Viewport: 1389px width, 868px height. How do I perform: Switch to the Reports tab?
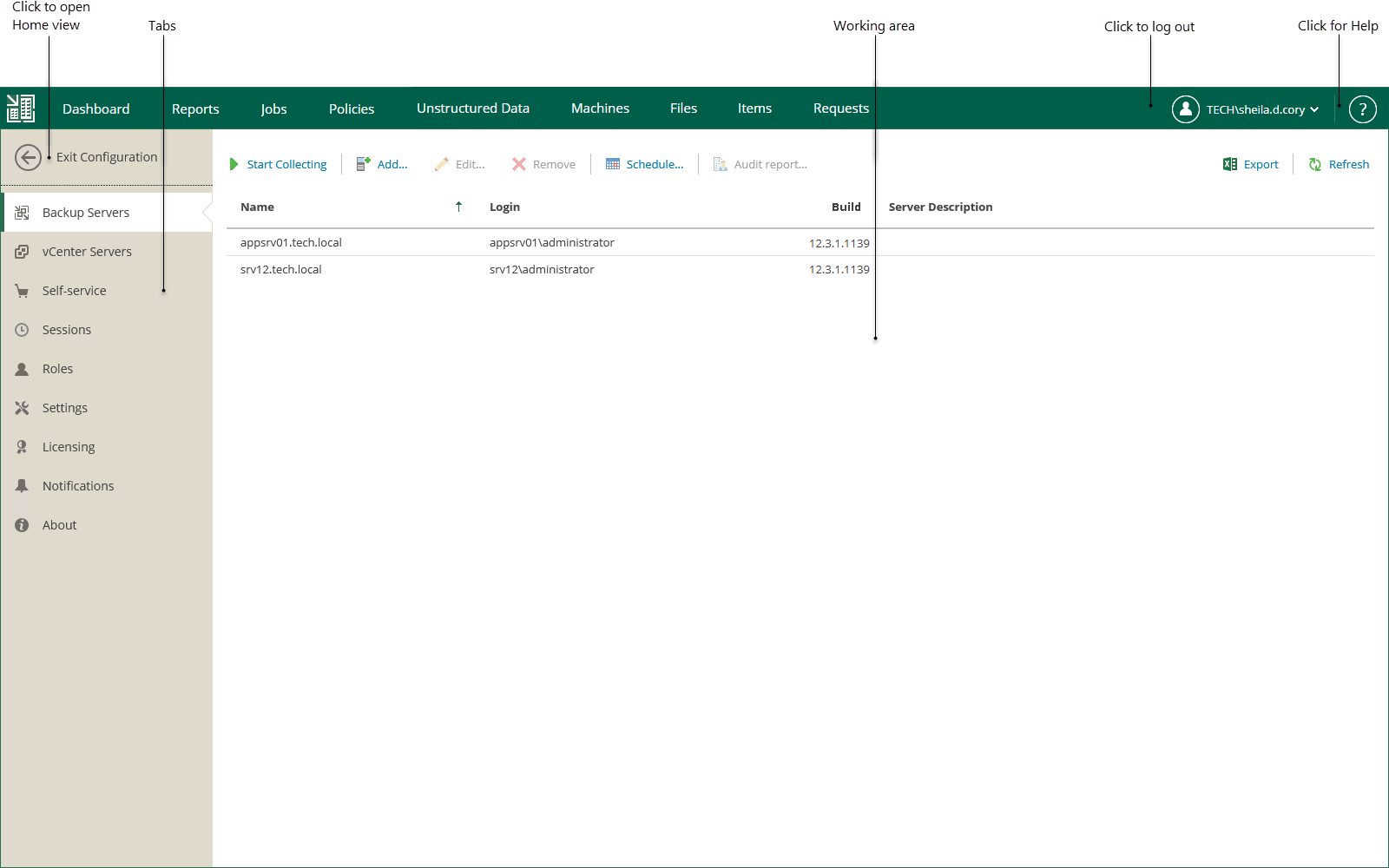[195, 108]
